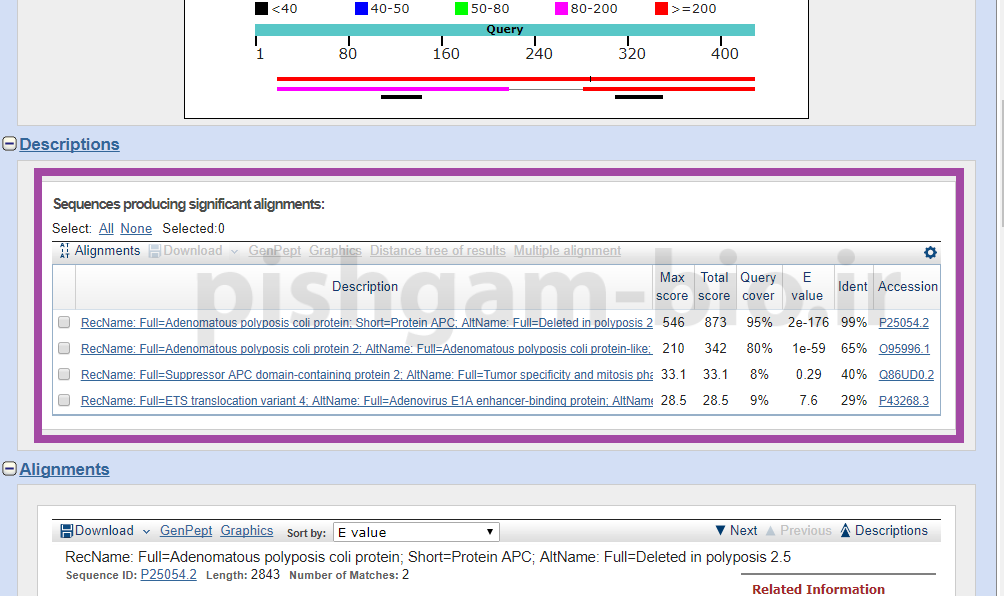Click the Alignments sort icon in toolbar
Viewport: 1004px width, 596px height.
(x=64, y=251)
